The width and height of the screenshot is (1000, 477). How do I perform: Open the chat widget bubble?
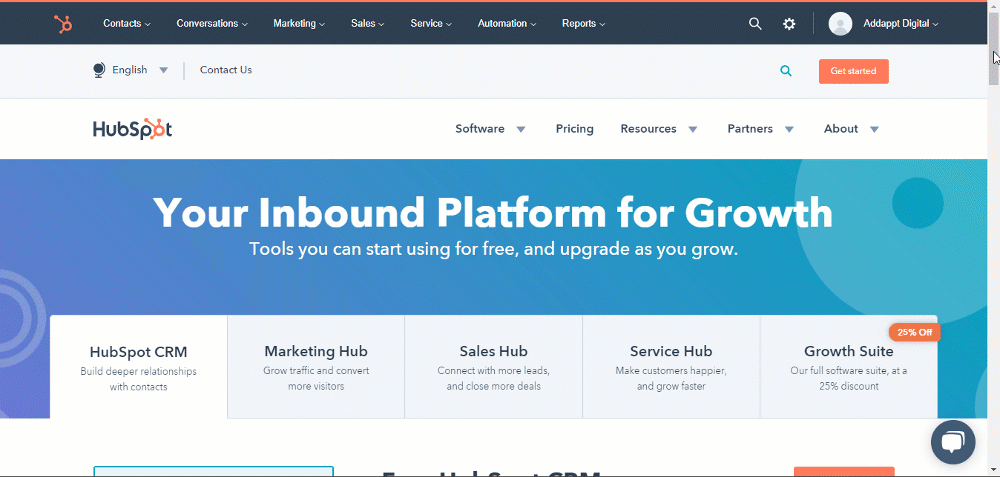953,442
